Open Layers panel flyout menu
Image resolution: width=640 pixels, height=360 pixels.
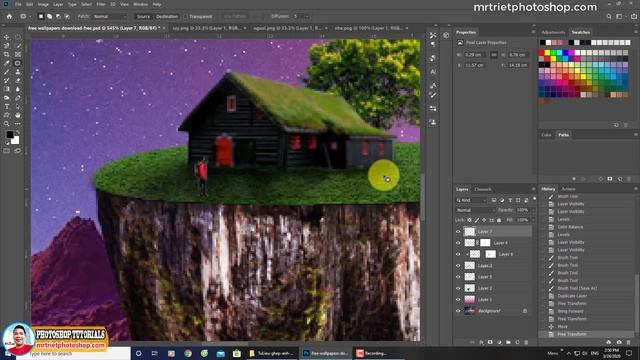tap(533, 189)
